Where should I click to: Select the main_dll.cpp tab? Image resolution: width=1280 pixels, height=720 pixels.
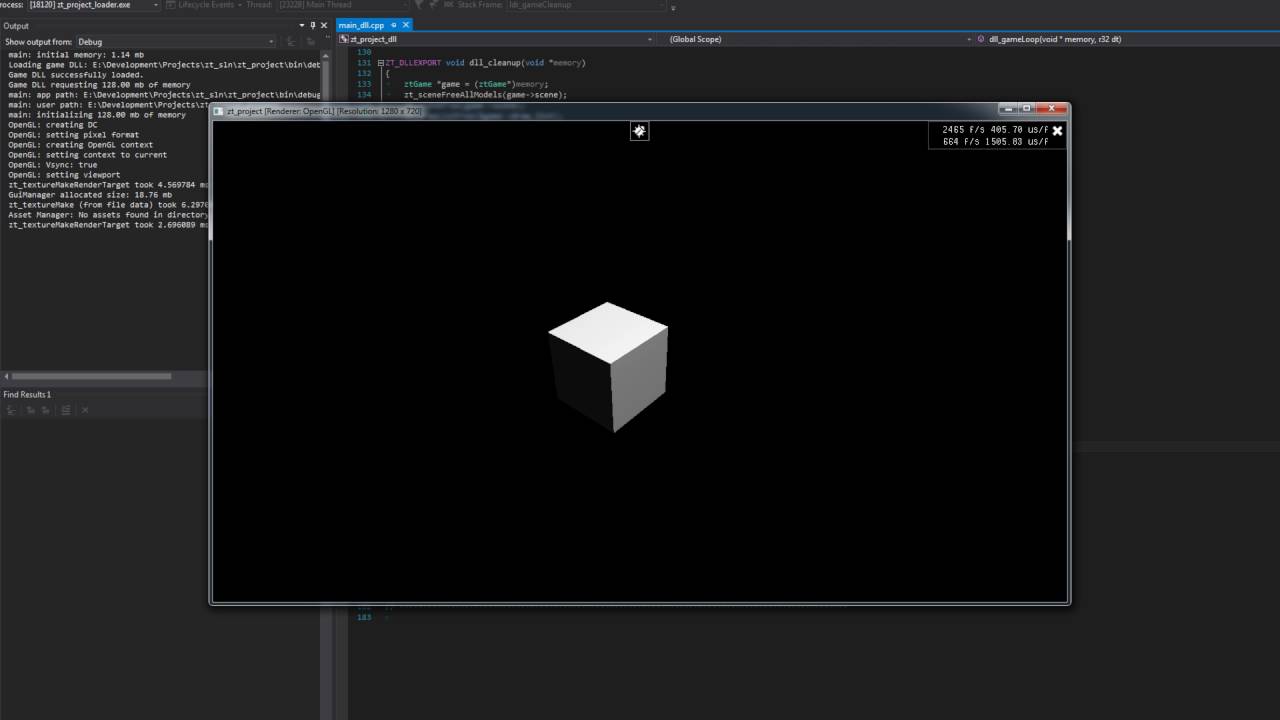pos(361,25)
